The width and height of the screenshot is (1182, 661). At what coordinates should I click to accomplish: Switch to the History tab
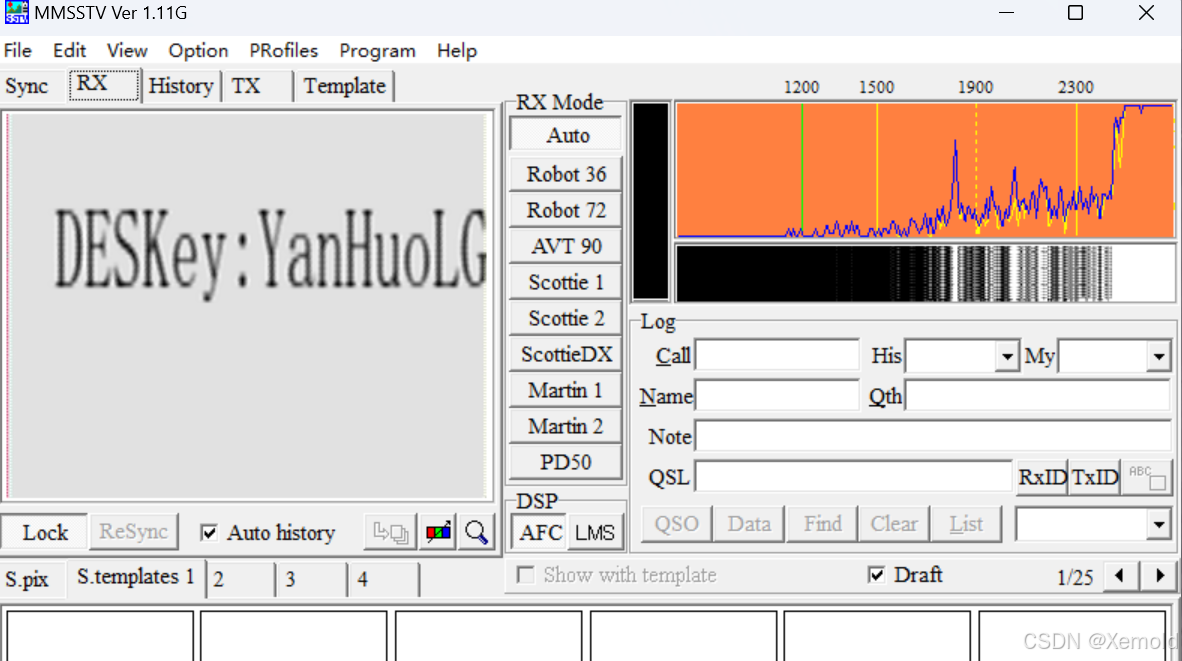pyautogui.click(x=181, y=86)
